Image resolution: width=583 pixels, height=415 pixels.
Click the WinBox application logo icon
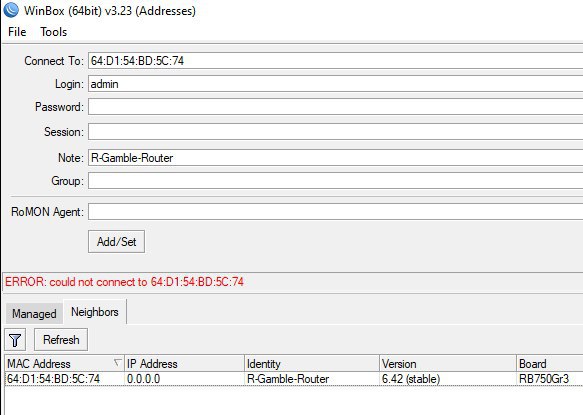[10, 10]
